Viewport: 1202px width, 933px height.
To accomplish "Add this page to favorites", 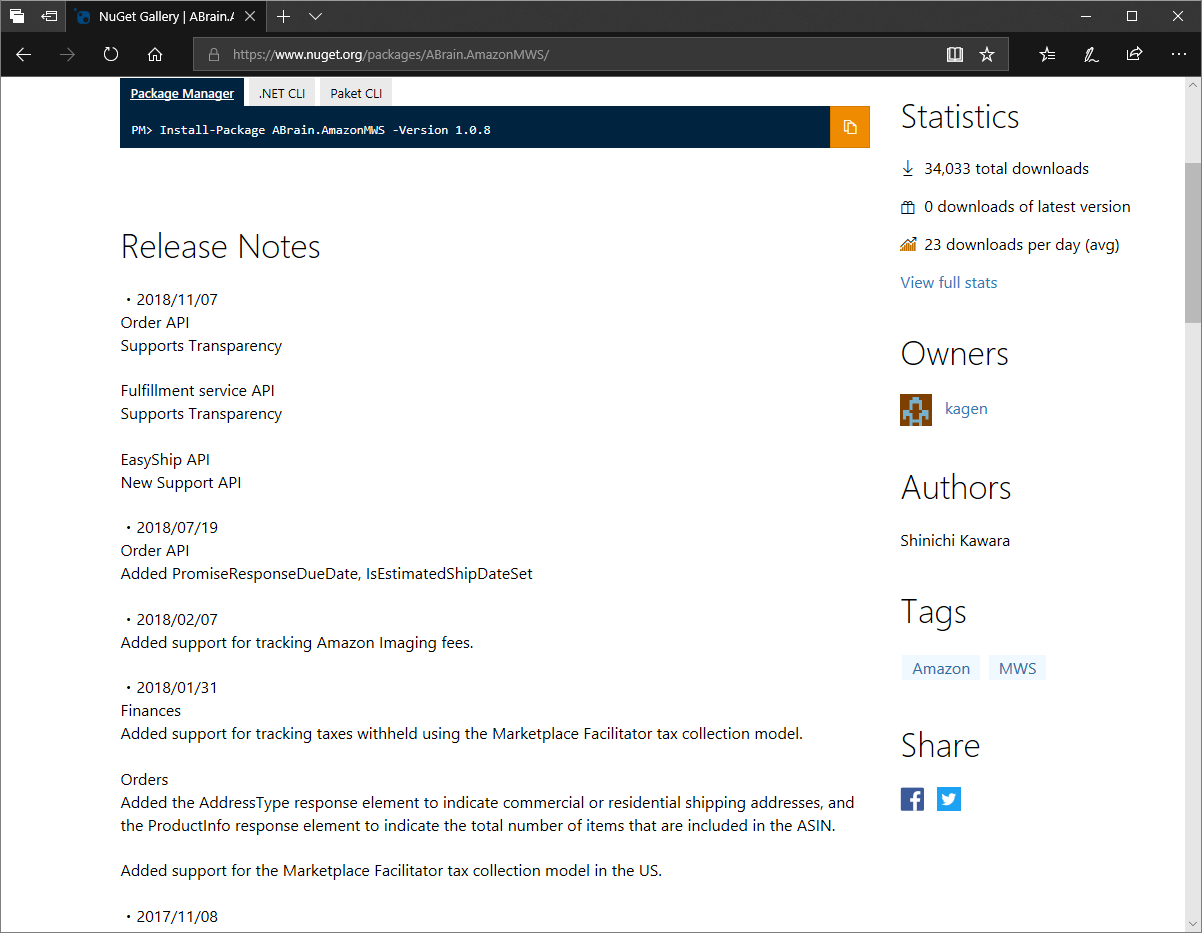I will [x=987, y=54].
